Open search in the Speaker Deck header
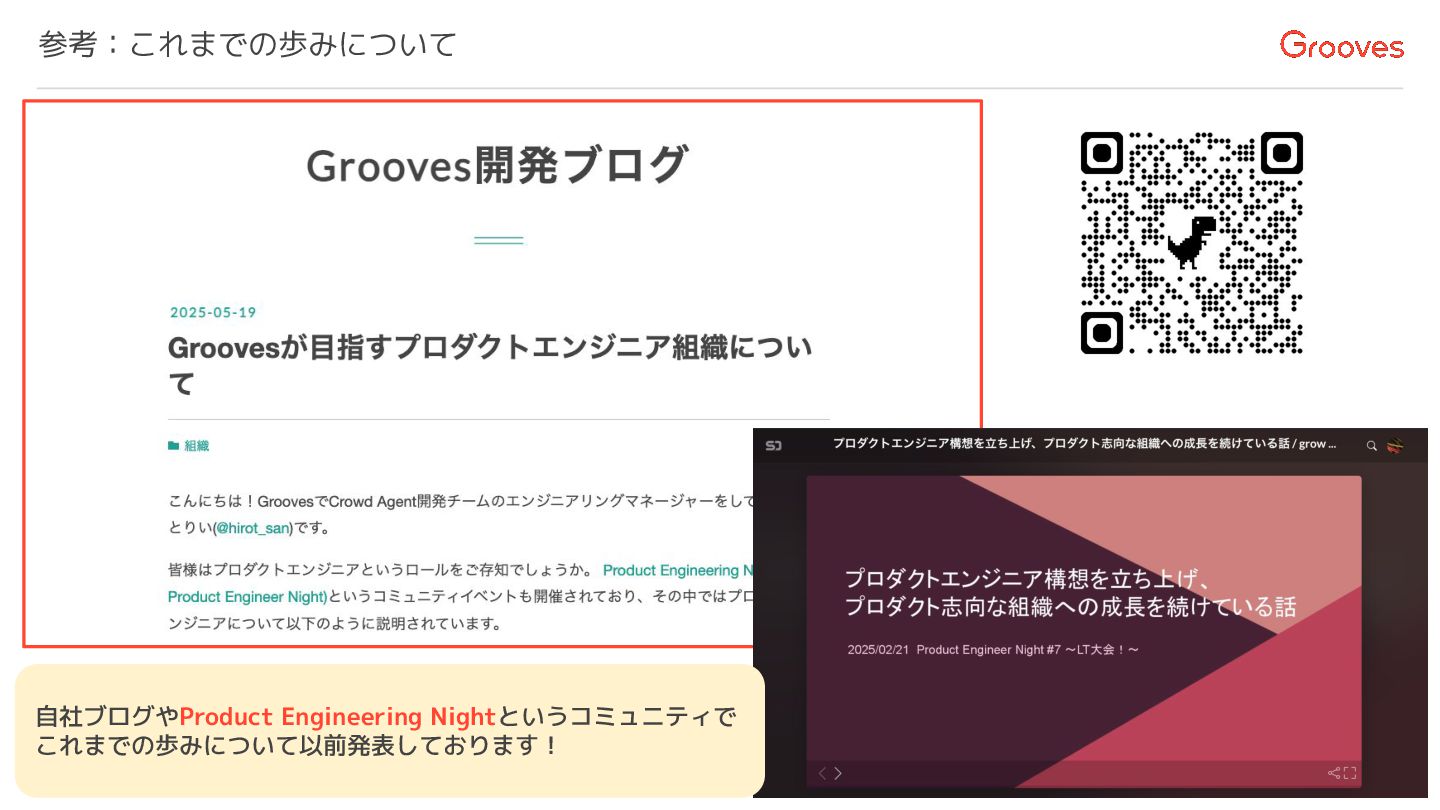The image size is (1440, 810). (1372, 446)
